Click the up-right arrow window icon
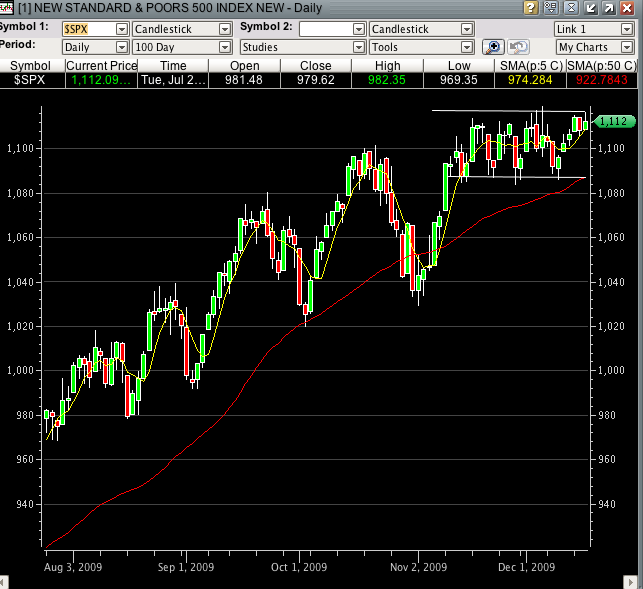The image size is (643, 589). 607,8
